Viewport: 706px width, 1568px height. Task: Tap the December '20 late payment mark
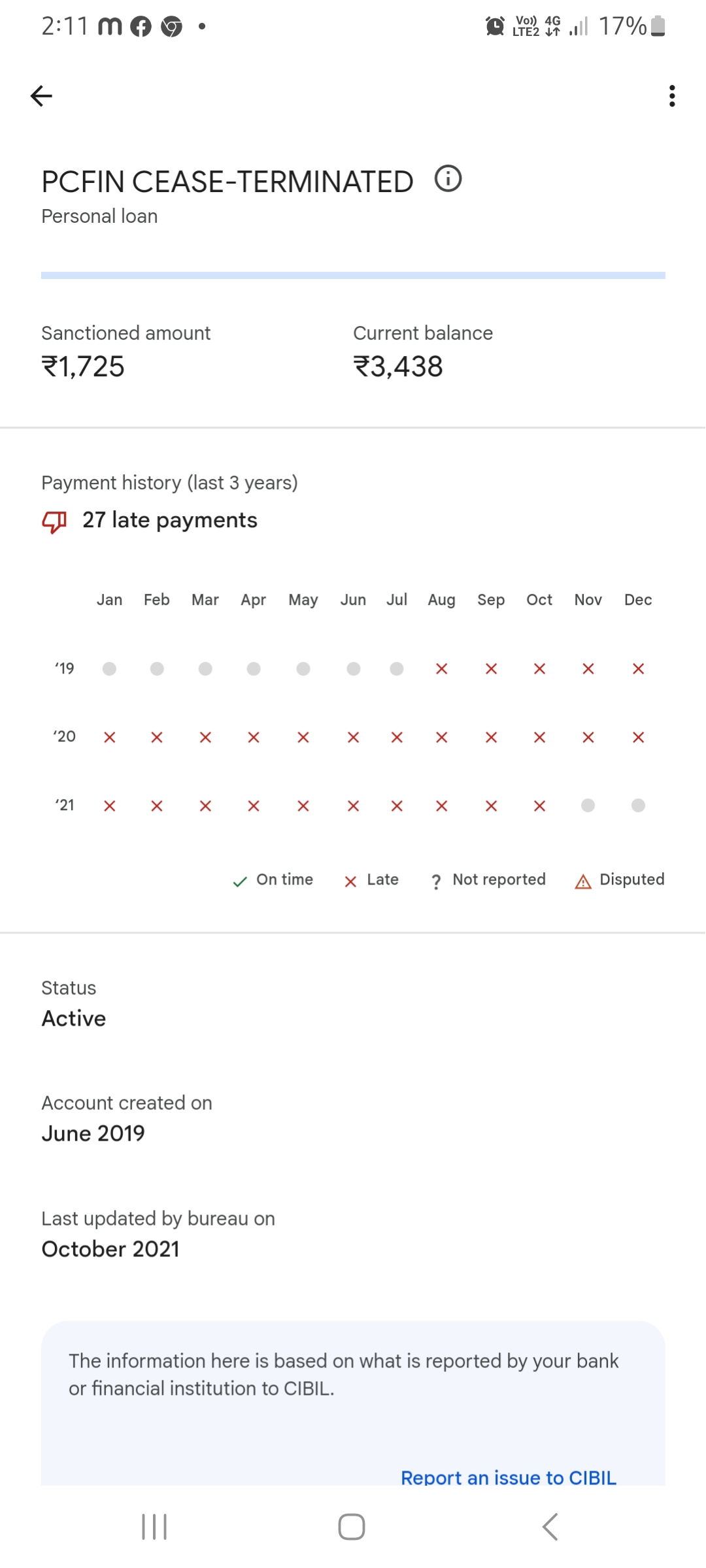coord(639,738)
